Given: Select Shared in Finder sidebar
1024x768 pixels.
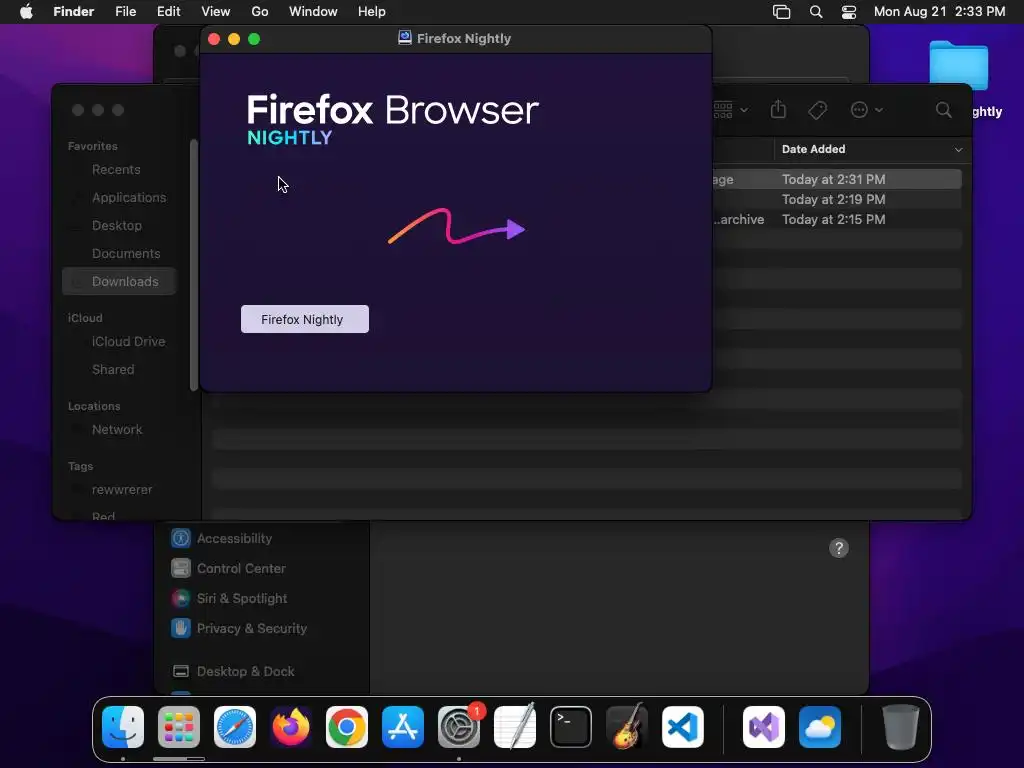Looking at the screenshot, I should (113, 370).
